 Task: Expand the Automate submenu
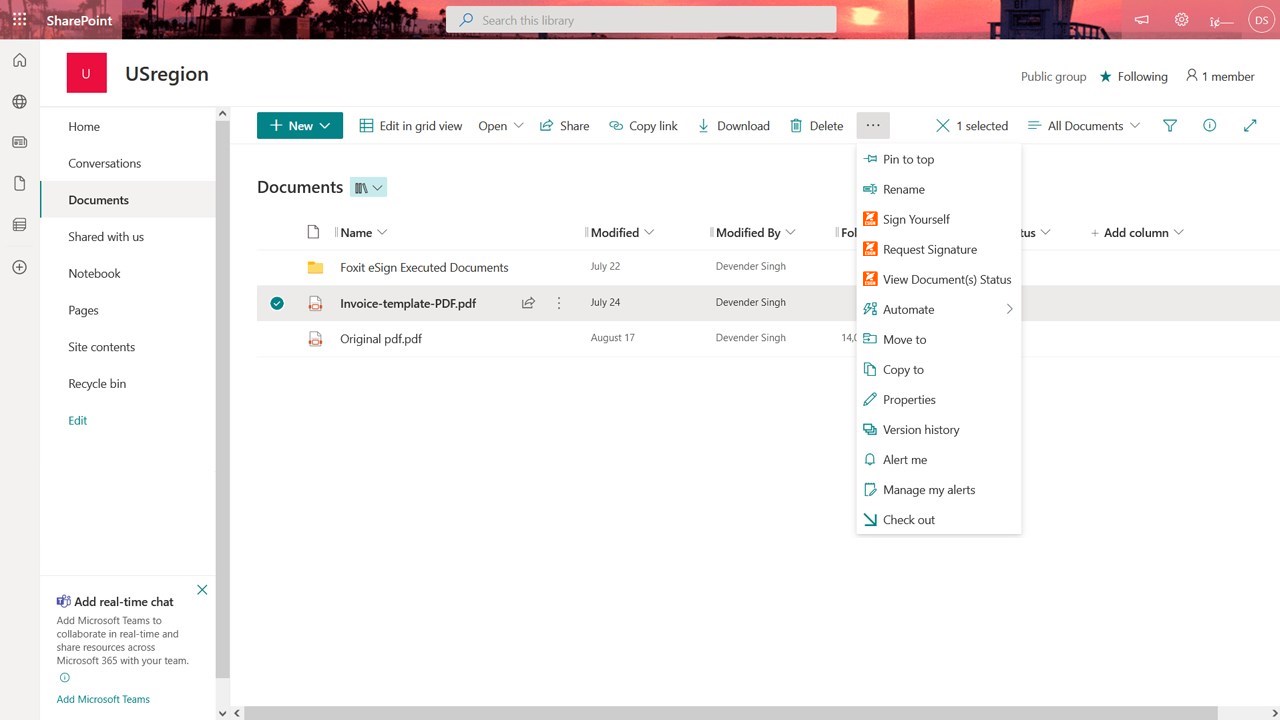939,309
